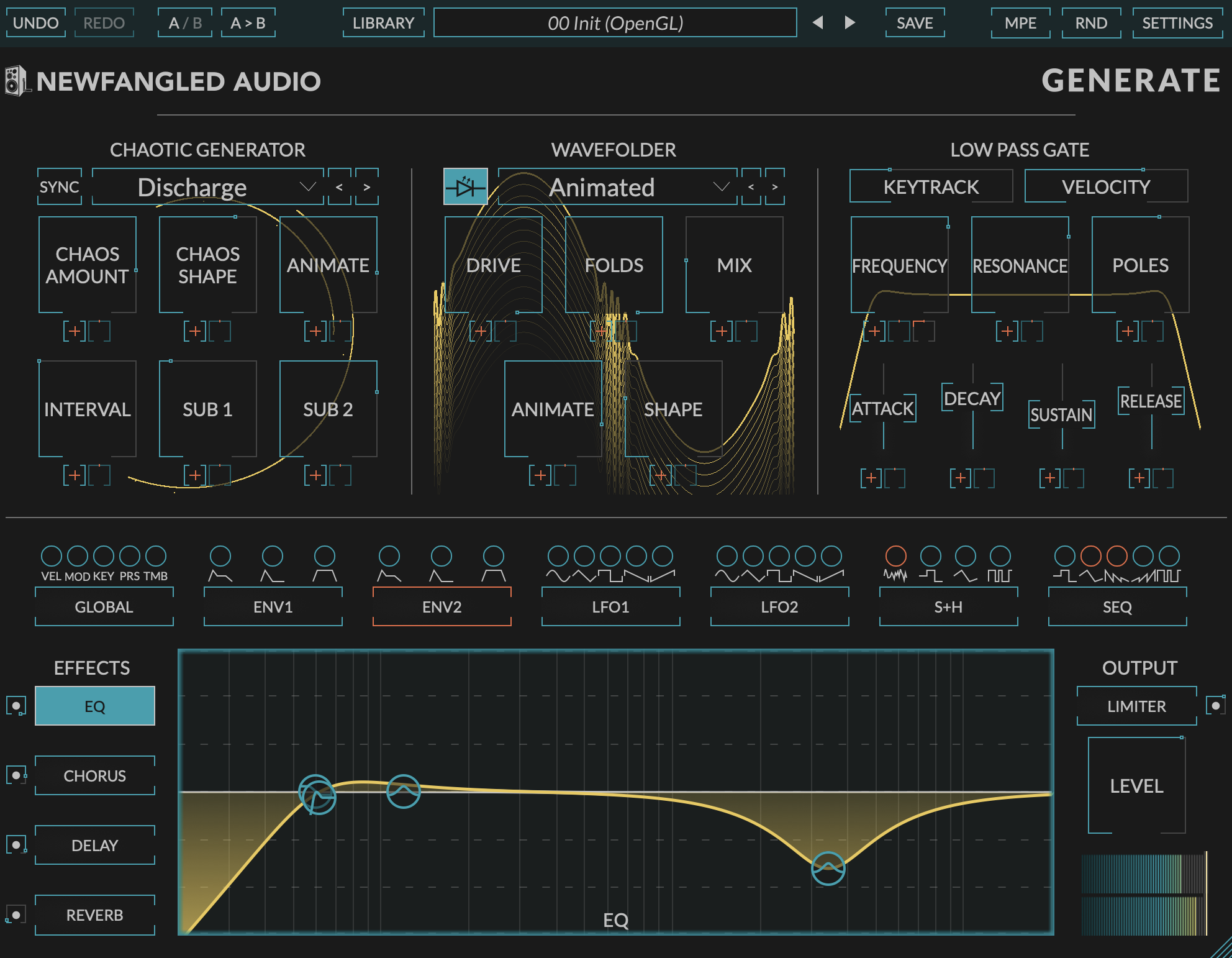This screenshot has height=958, width=1232.
Task: Open the S+H modulation tab
Action: click(x=949, y=606)
